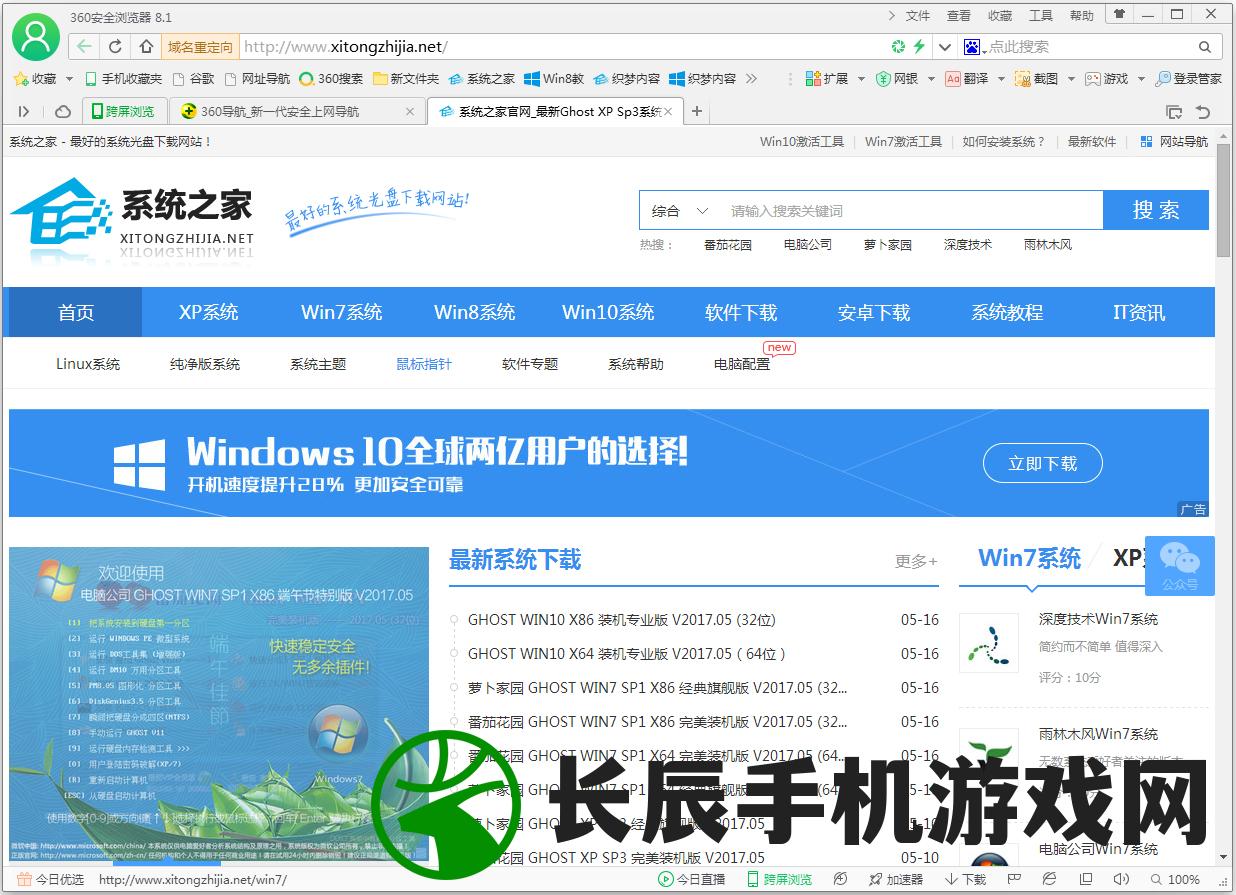This screenshot has width=1236, height=895.
Task: Click the 截图 screenshot tool
Action: click(x=1036, y=78)
